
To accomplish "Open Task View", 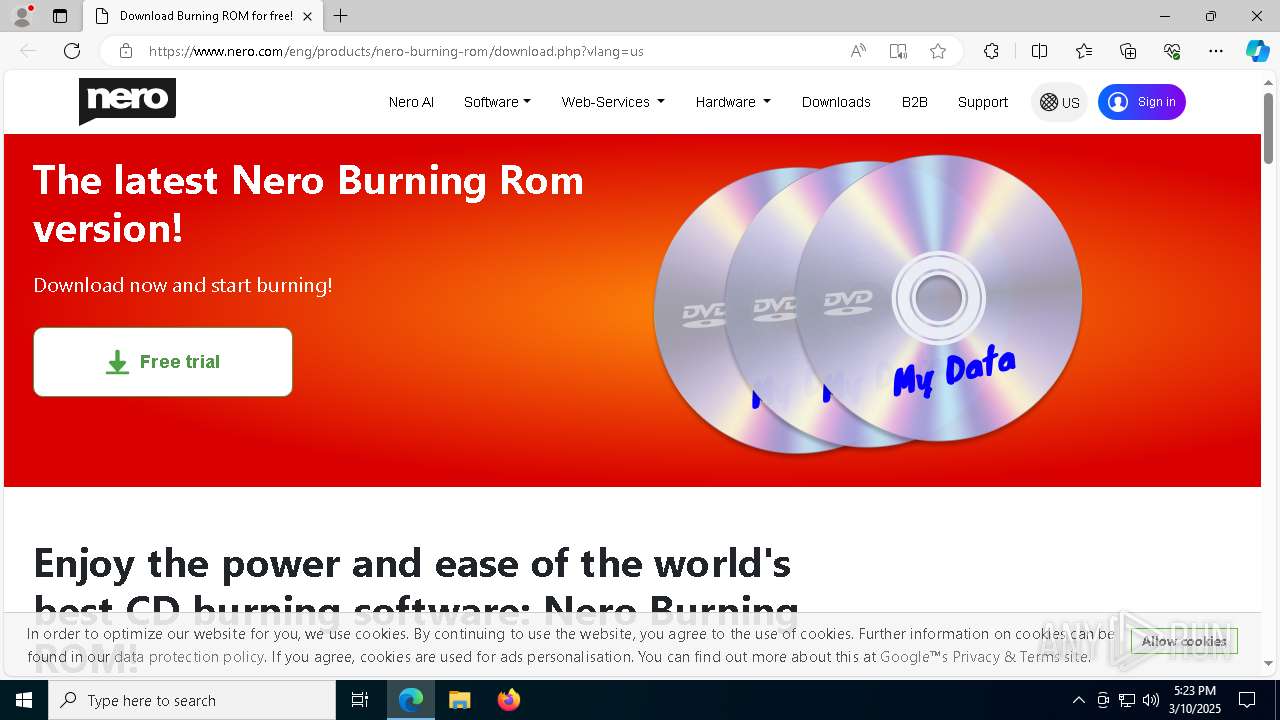I will coord(360,700).
